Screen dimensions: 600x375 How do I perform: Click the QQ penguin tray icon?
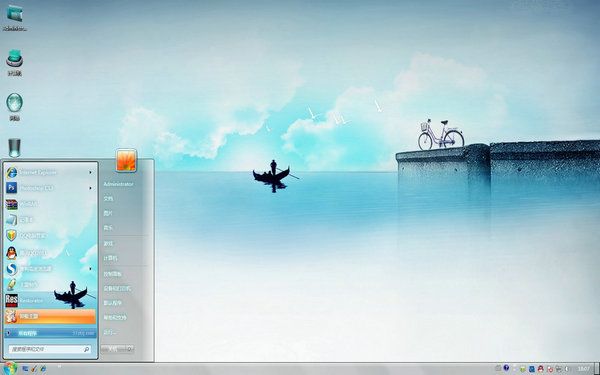coord(541,368)
